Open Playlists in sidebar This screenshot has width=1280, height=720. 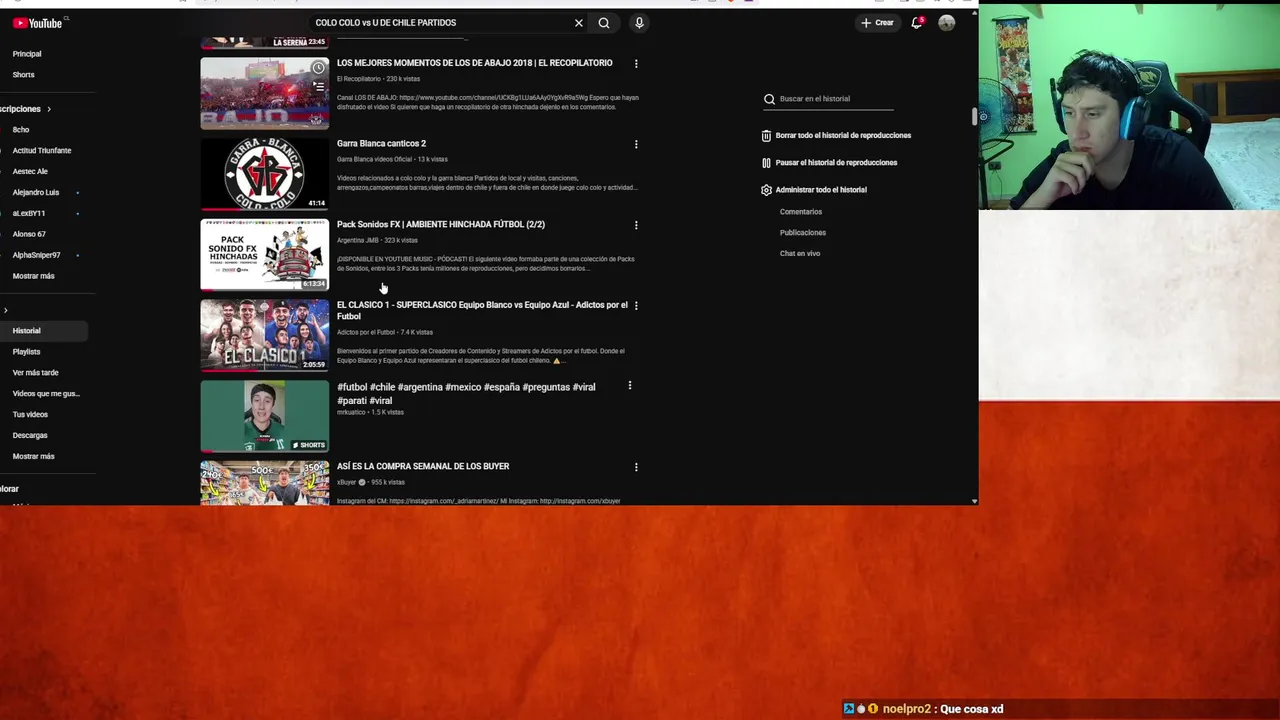27,352
